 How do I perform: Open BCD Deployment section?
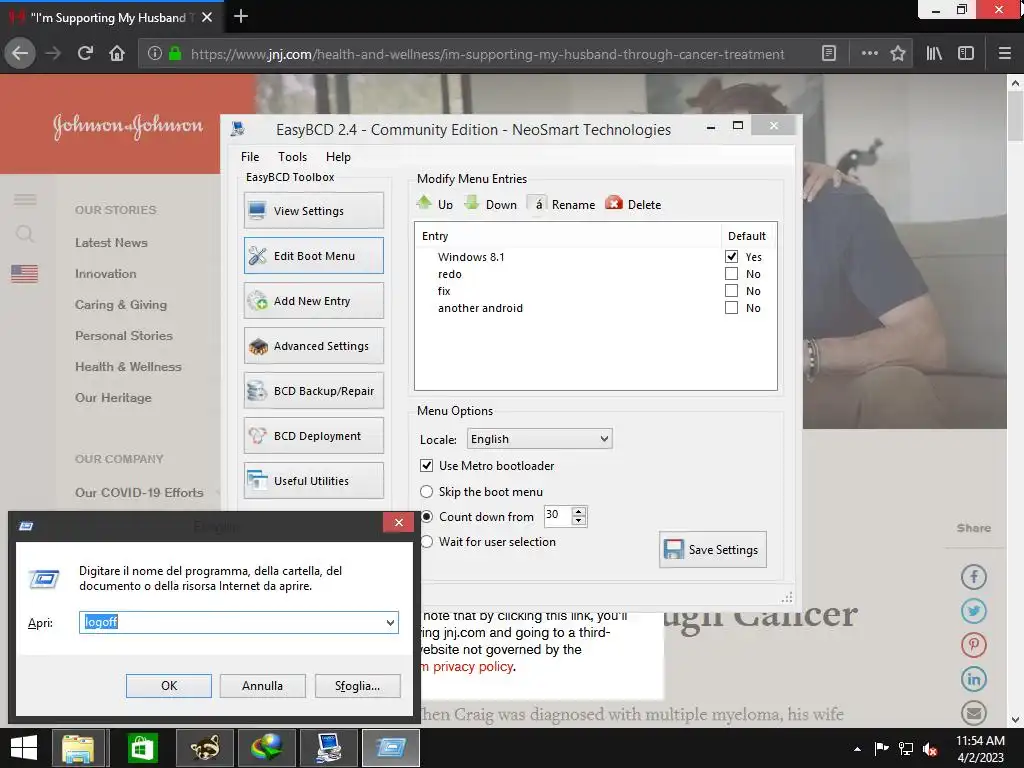[313, 436]
